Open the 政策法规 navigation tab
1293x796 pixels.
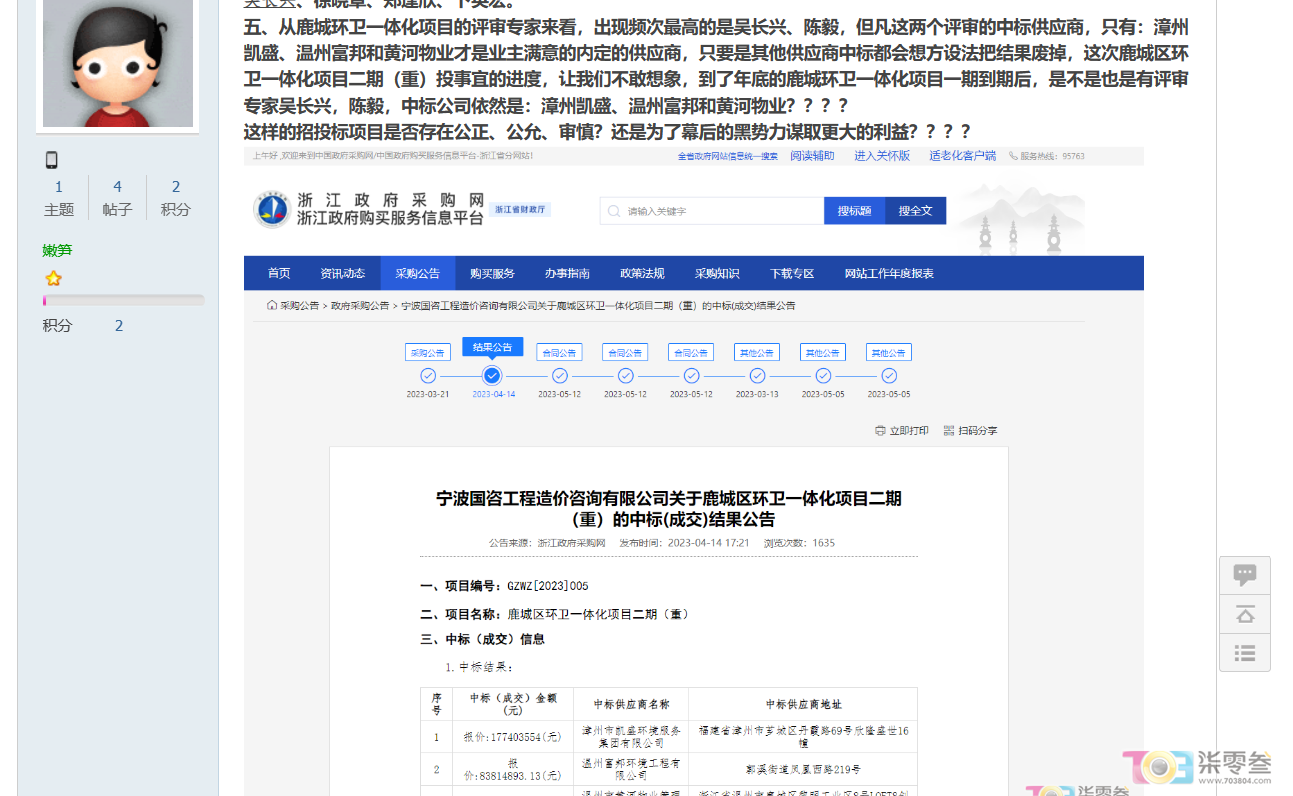coord(642,273)
